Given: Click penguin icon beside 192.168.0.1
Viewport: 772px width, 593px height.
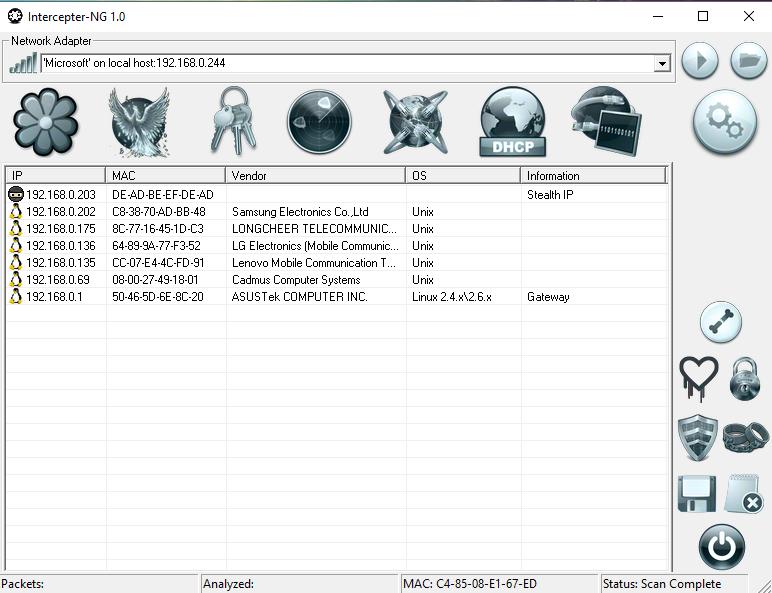Looking at the screenshot, I should click(x=16, y=296).
